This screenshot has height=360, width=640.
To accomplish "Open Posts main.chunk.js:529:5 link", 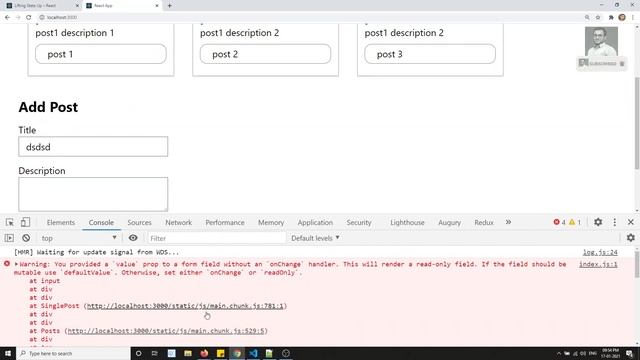I will pyautogui.click(x=166, y=331).
